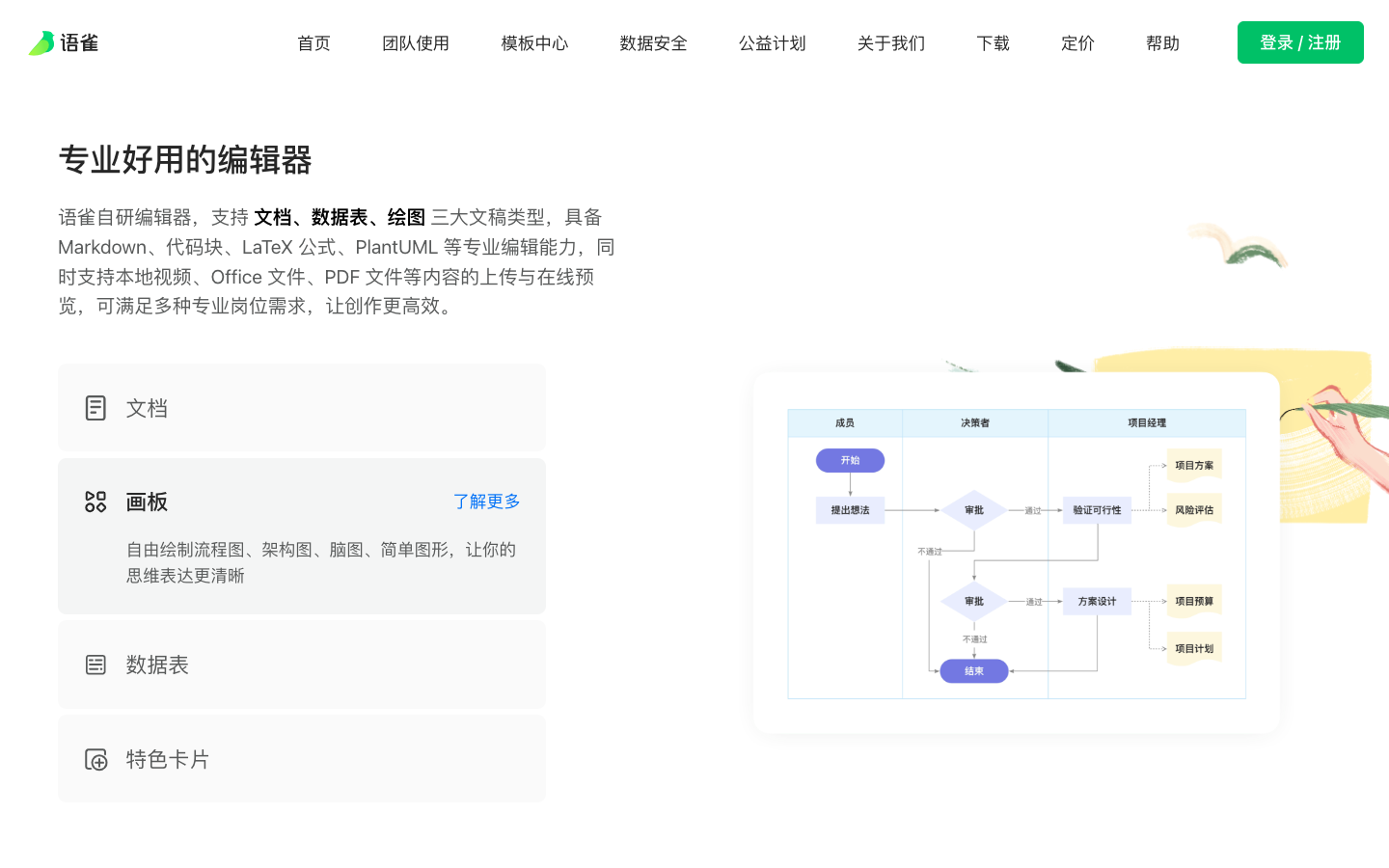Screen dimensions: 1389x868
Task: Click the 特色卡片 card icon
Action: coord(95,760)
